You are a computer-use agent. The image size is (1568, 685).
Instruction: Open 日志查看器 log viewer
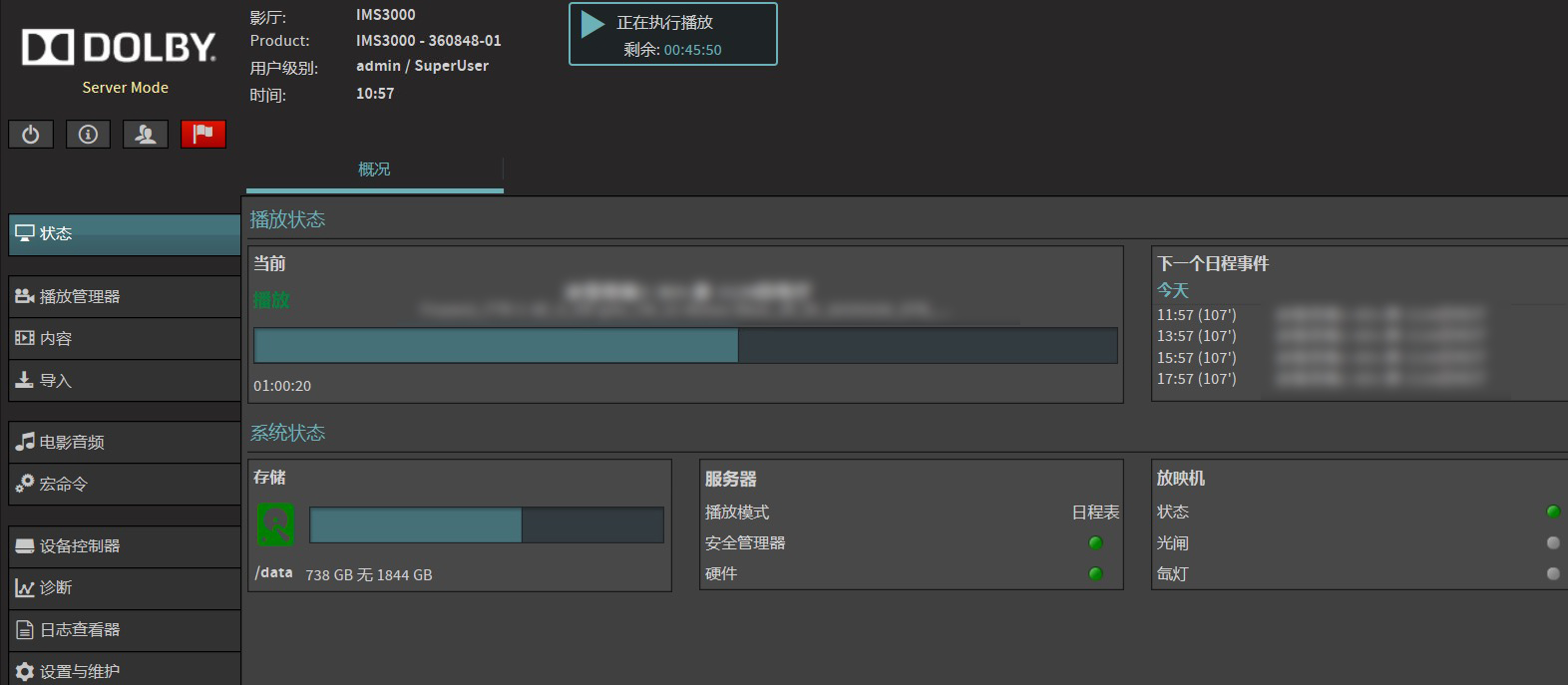124,629
